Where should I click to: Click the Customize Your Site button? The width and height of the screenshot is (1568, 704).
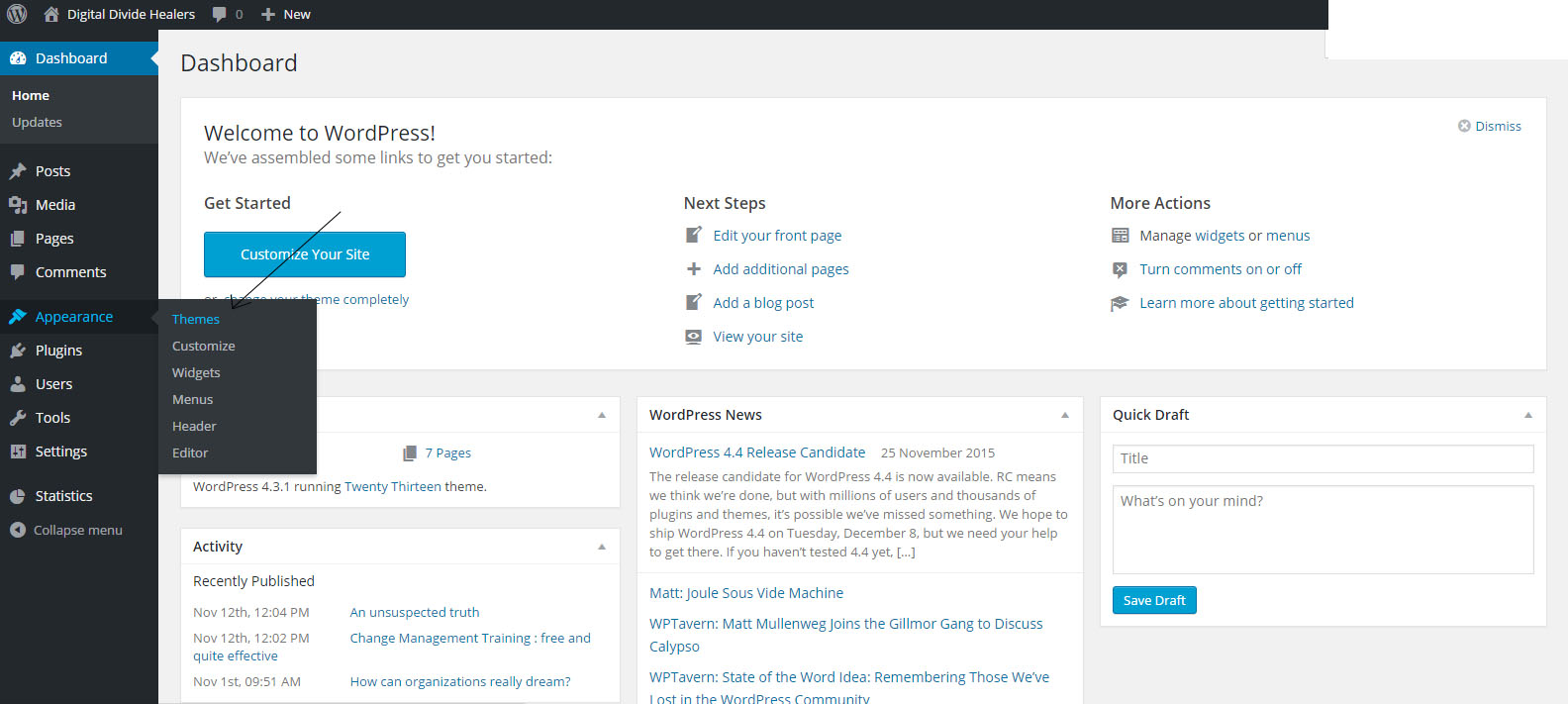[305, 254]
